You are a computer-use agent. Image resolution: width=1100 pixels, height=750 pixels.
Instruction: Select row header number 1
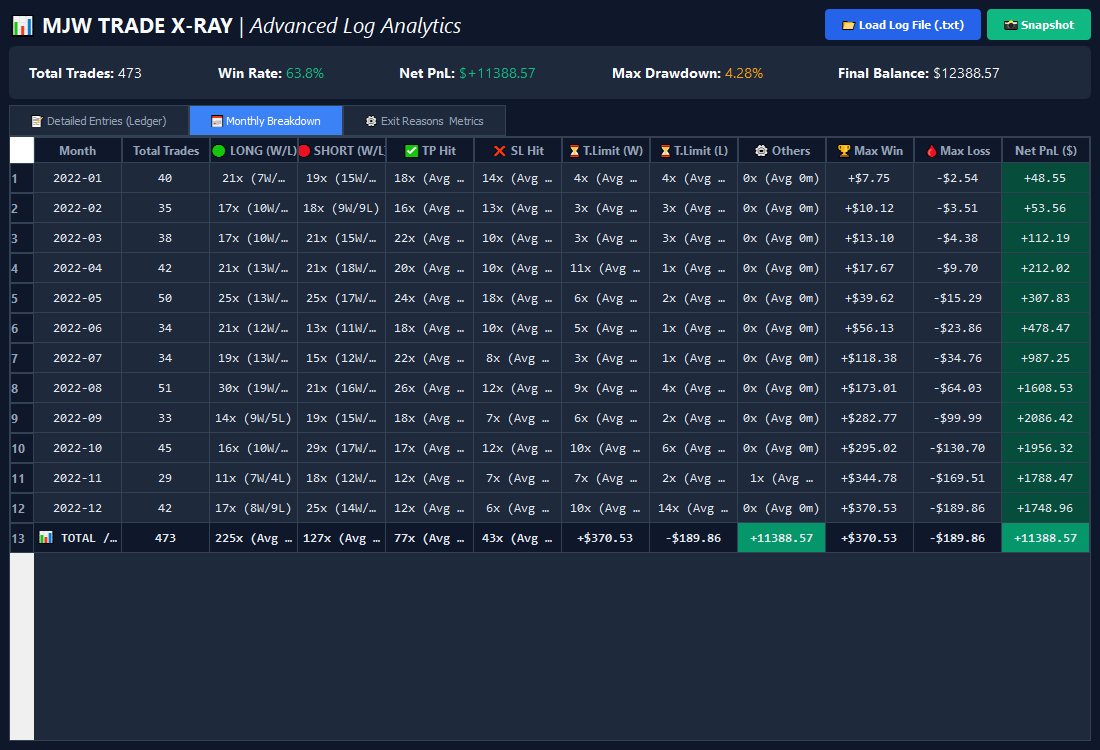pos(22,178)
